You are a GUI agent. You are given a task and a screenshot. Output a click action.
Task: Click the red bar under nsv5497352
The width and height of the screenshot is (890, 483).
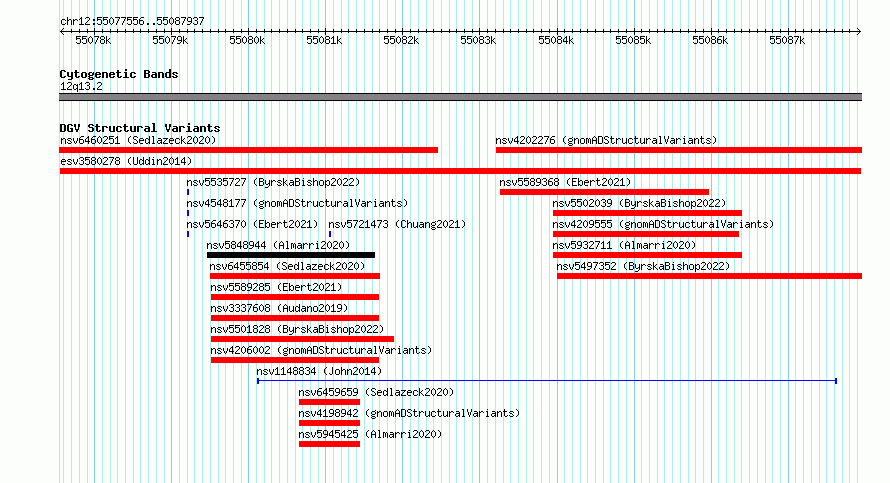[x=710, y=276]
